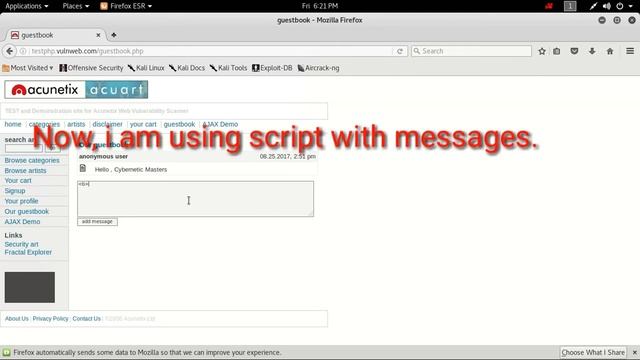Image resolution: width=640 pixels, height=360 pixels.
Task: Open artists nav link
Action: 76,124
